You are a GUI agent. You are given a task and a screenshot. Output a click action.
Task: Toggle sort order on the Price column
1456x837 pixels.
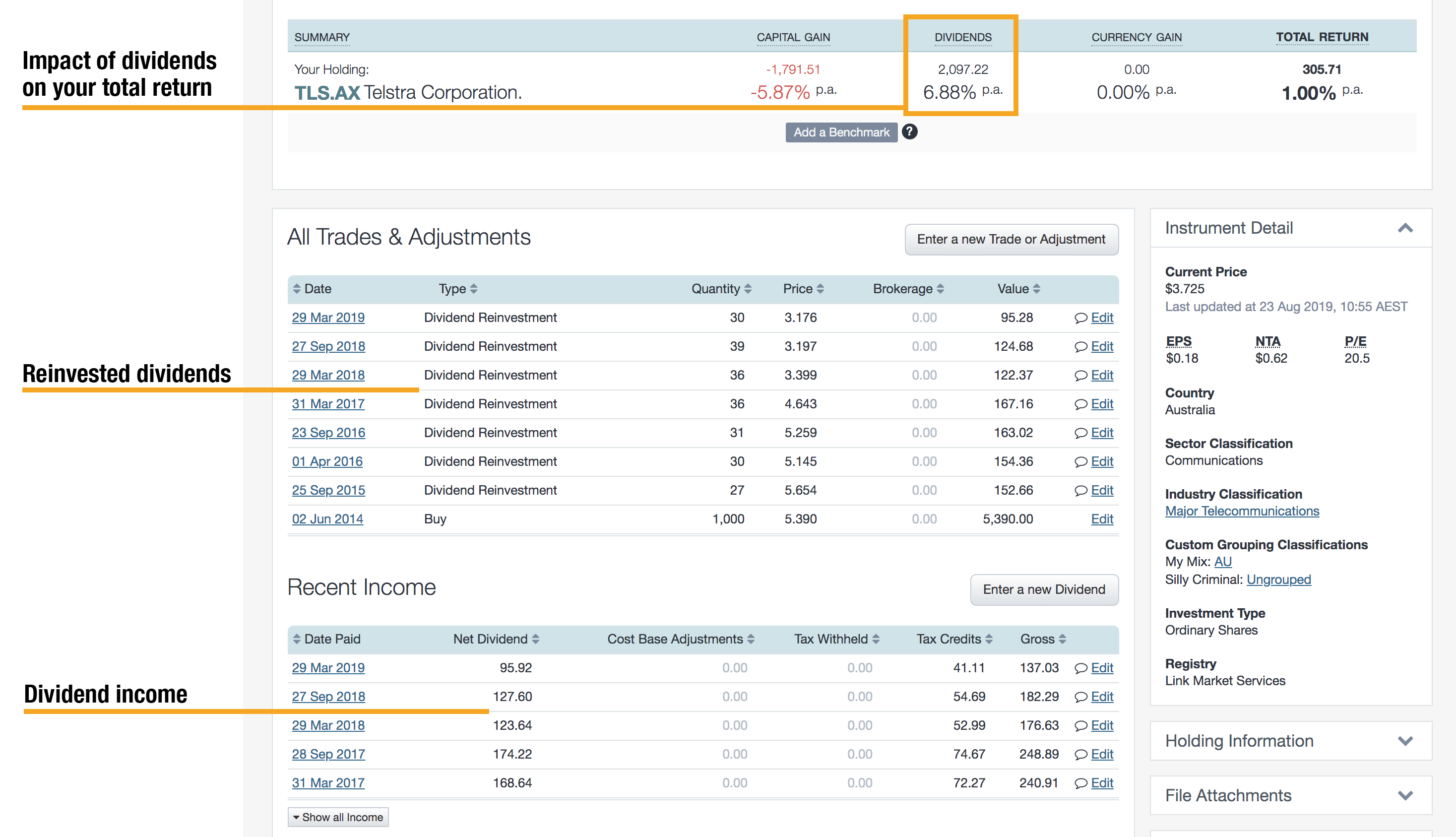click(820, 289)
